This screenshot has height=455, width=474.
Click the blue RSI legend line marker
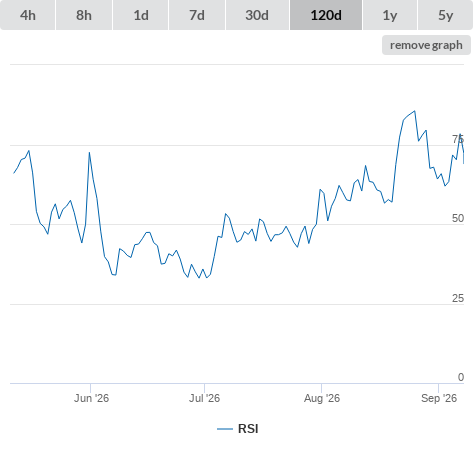click(x=225, y=429)
